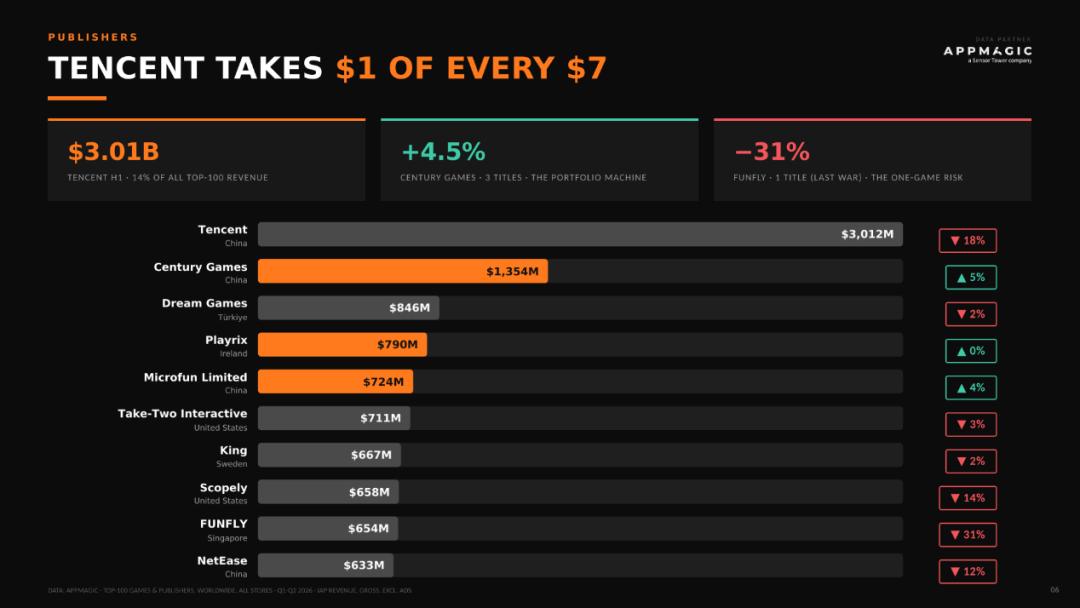Open the +4.5% Century Games card

click(539, 160)
